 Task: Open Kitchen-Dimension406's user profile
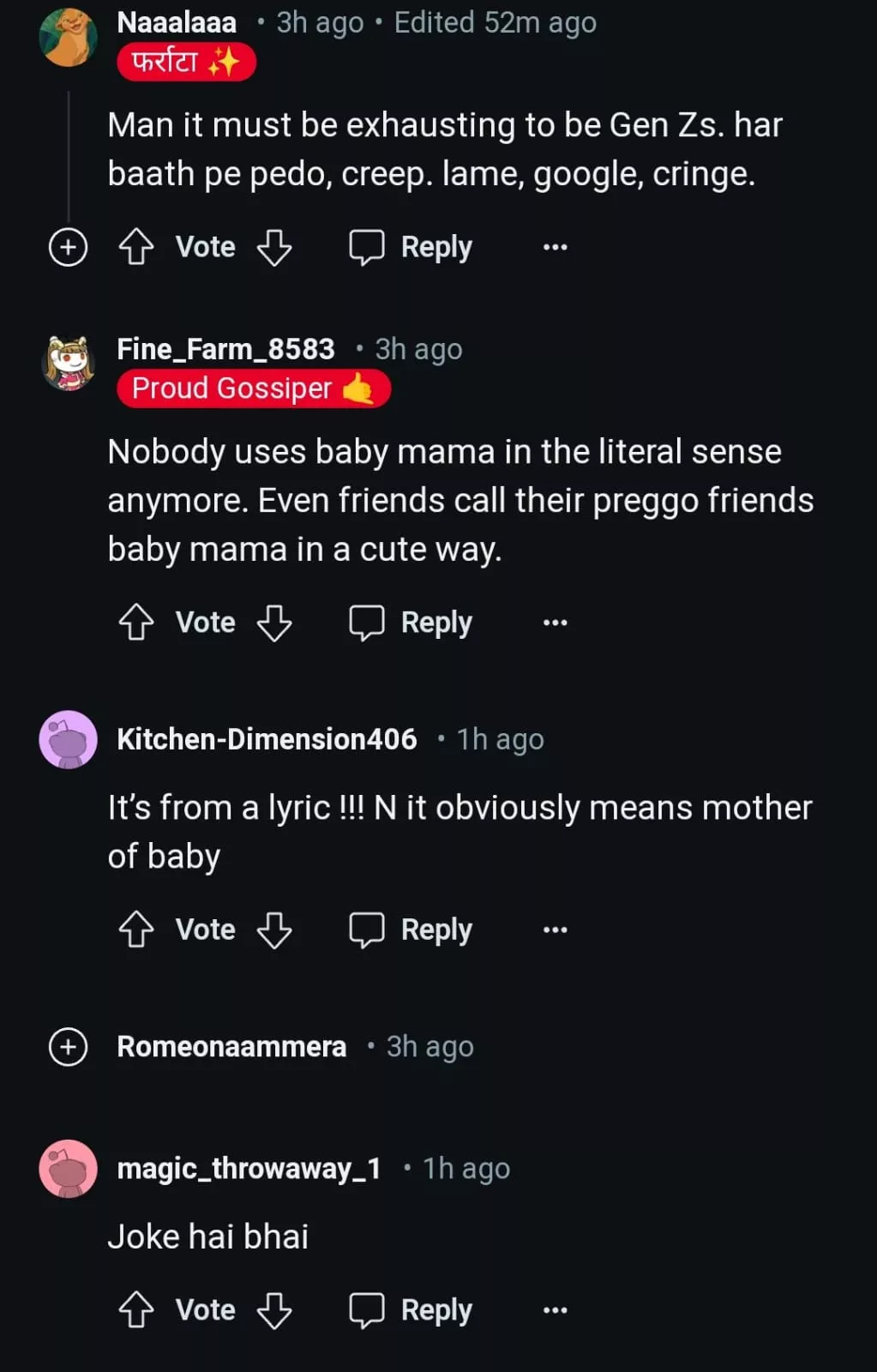(x=267, y=739)
